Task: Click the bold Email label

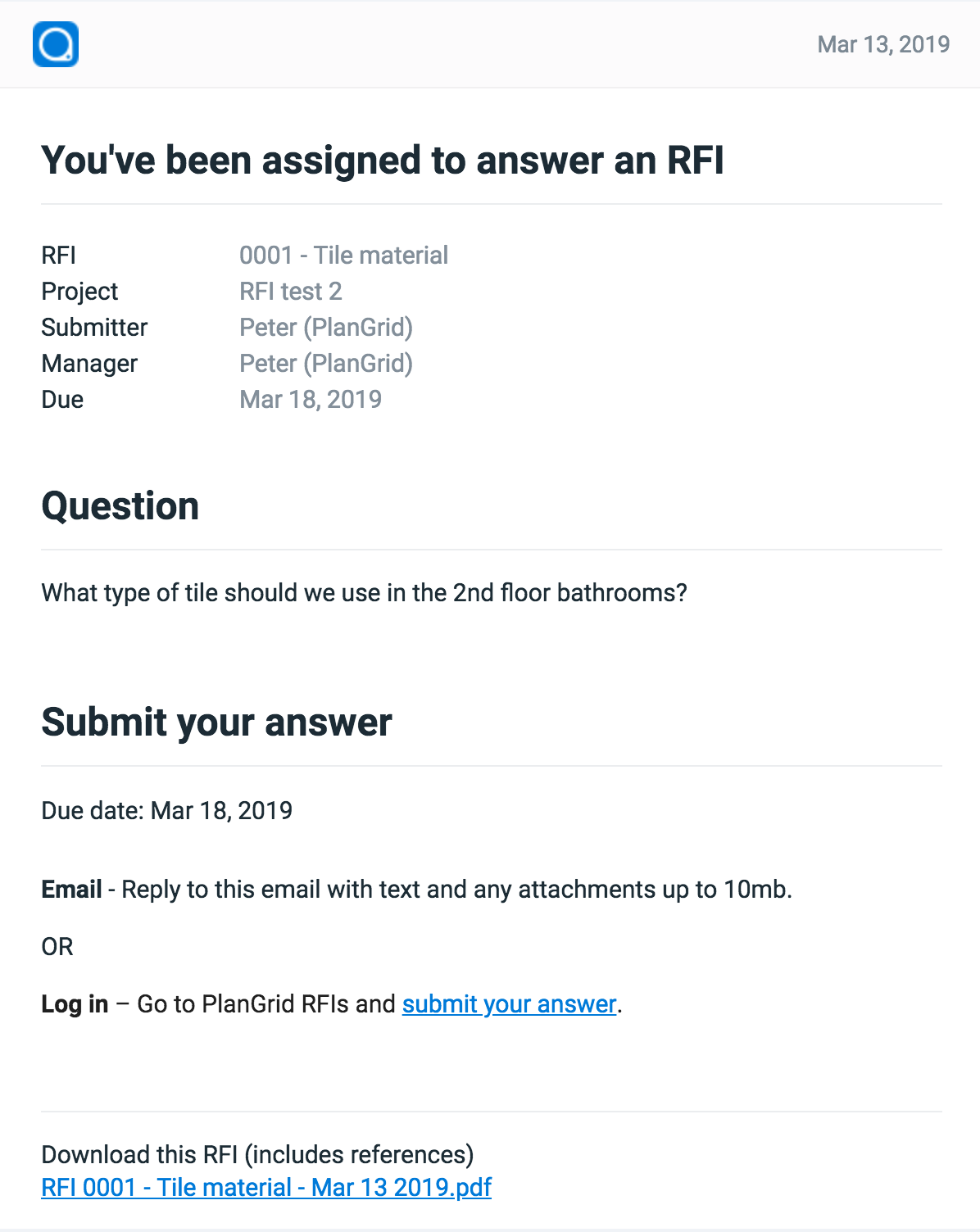Action: coord(72,890)
